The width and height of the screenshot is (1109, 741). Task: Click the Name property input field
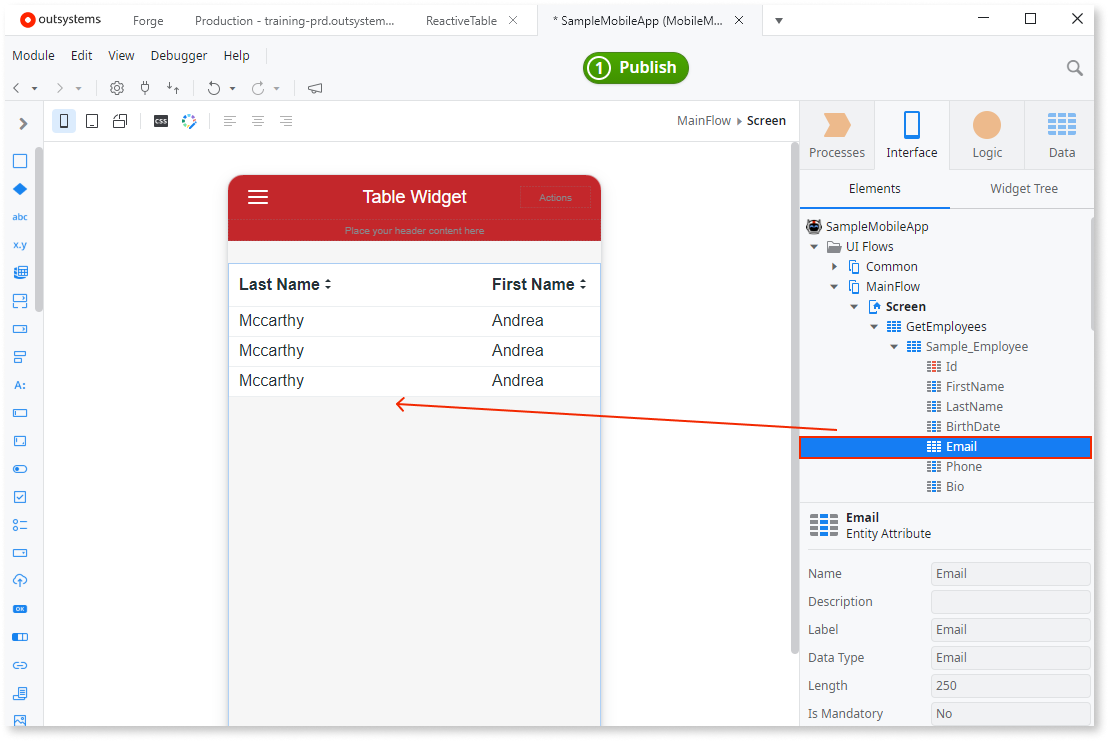click(1010, 573)
